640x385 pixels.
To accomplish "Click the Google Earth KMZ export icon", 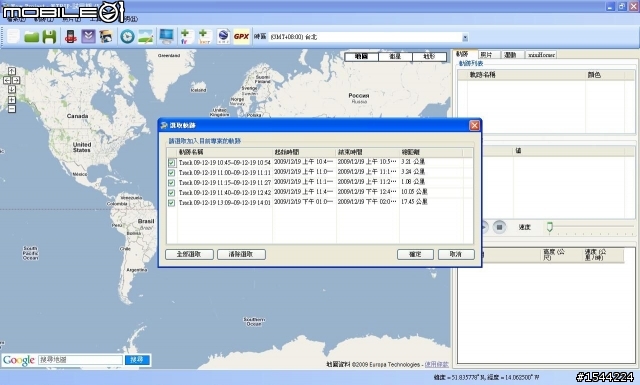I will point(223,37).
